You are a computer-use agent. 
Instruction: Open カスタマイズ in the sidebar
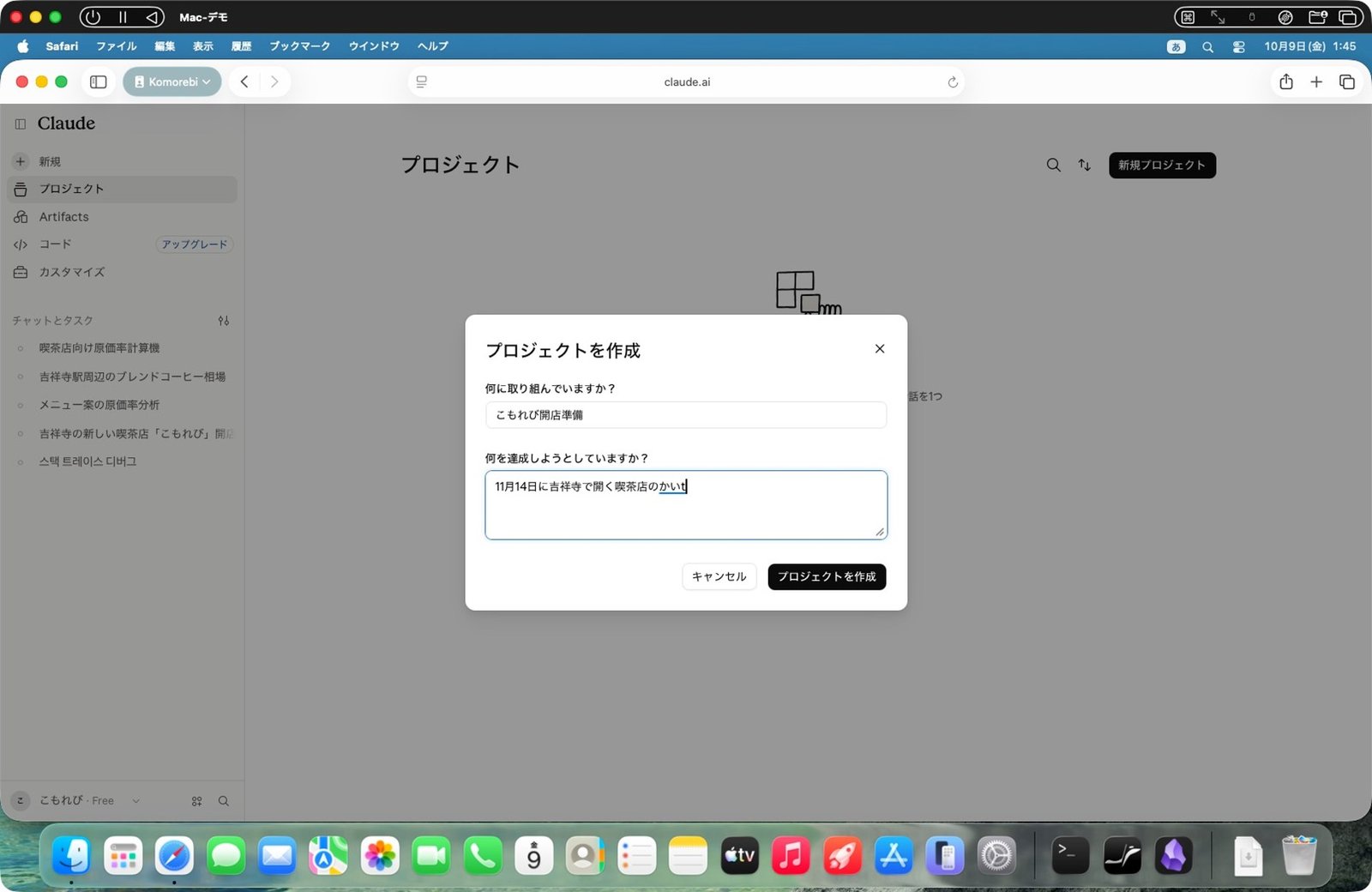tap(122, 272)
